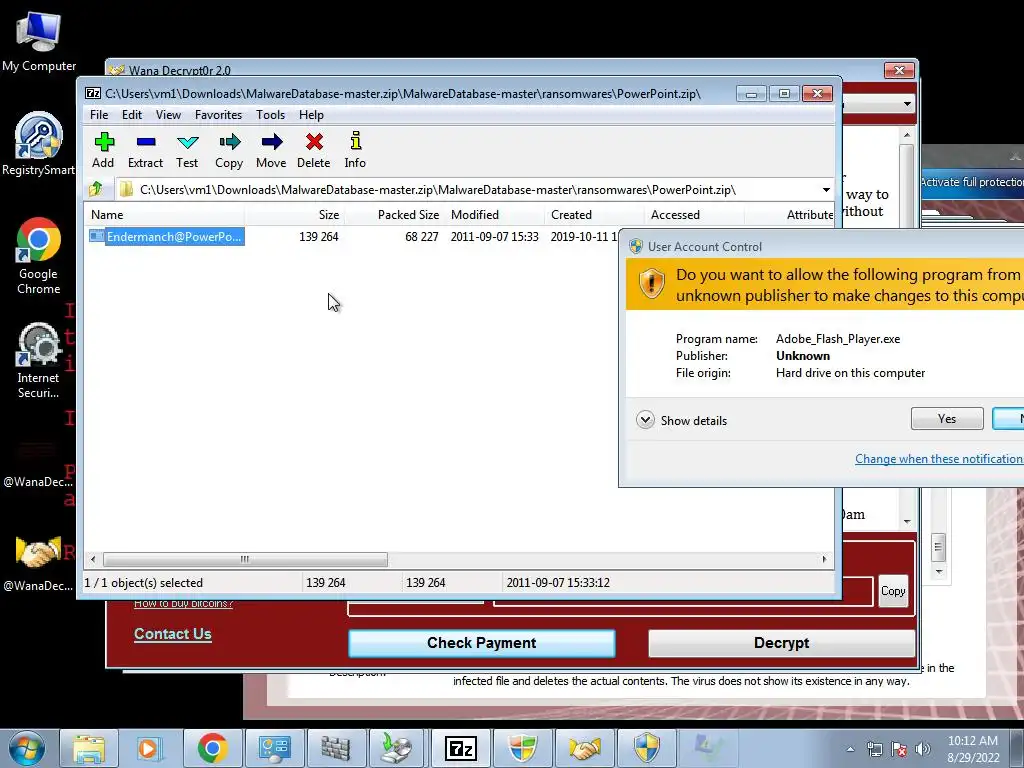This screenshot has height=768, width=1024.
Task: Click the red Delete toolbar icon
Action: tap(314, 150)
